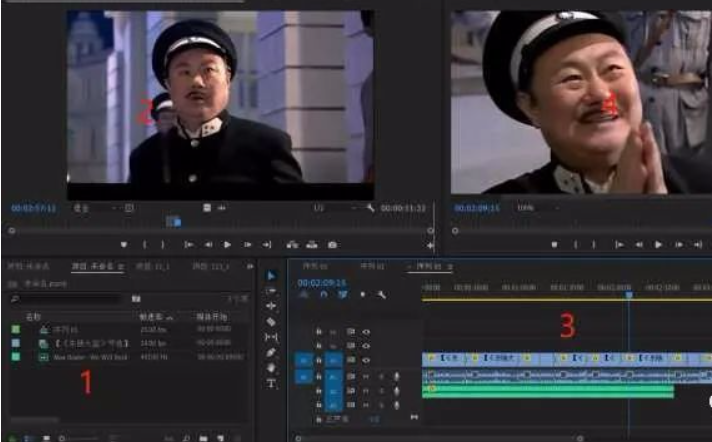The width and height of the screenshot is (712, 442).
Task: Click the Insert button in Source monitor
Action: click(x=292, y=245)
